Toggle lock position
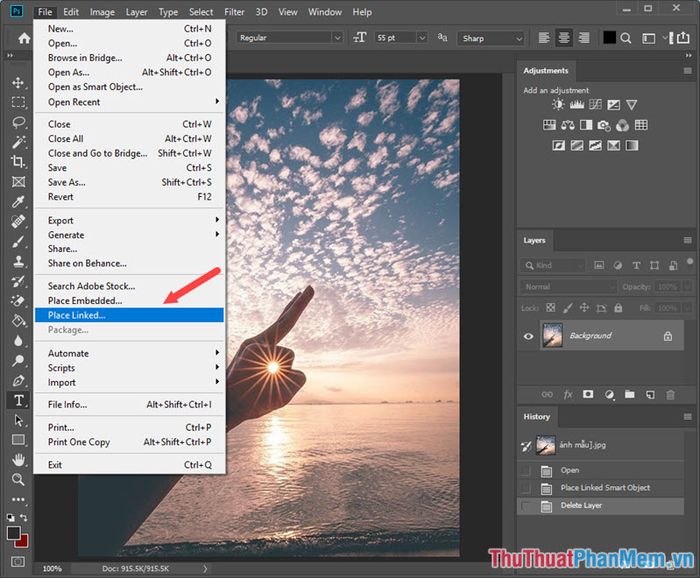 pyautogui.click(x=584, y=308)
